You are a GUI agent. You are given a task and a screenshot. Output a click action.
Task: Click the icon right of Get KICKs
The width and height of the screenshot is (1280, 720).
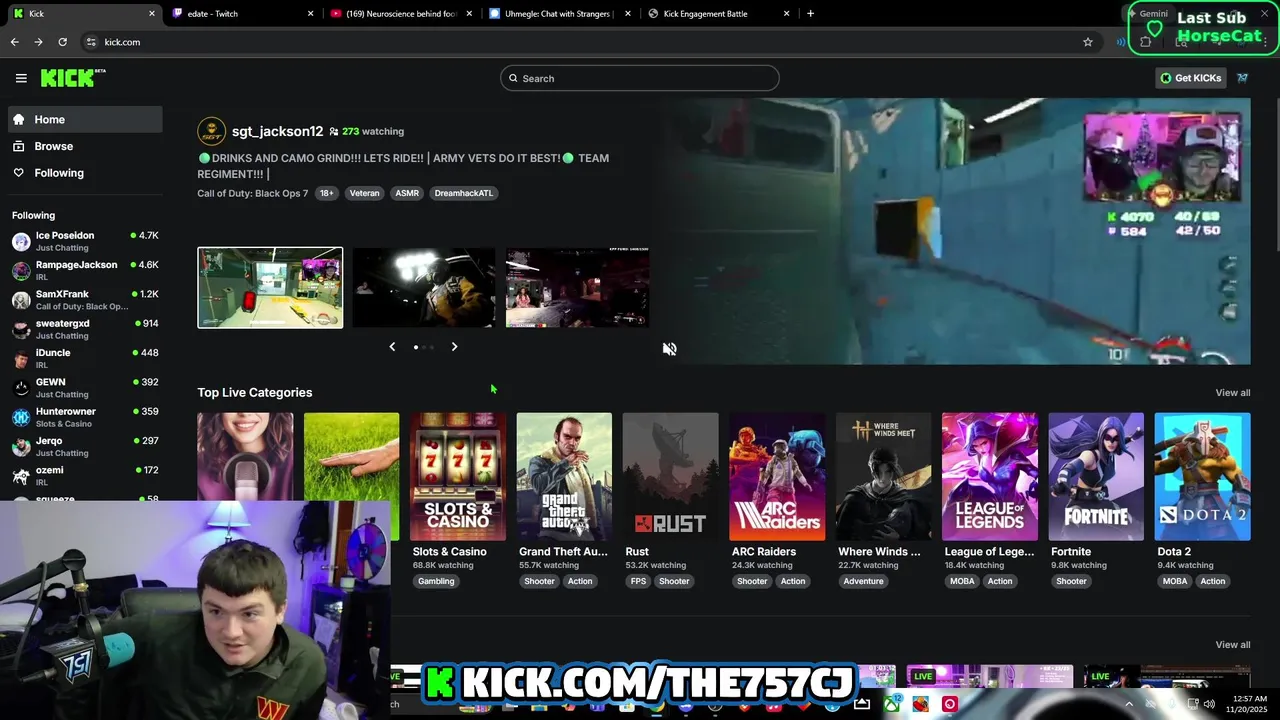click(x=1243, y=78)
